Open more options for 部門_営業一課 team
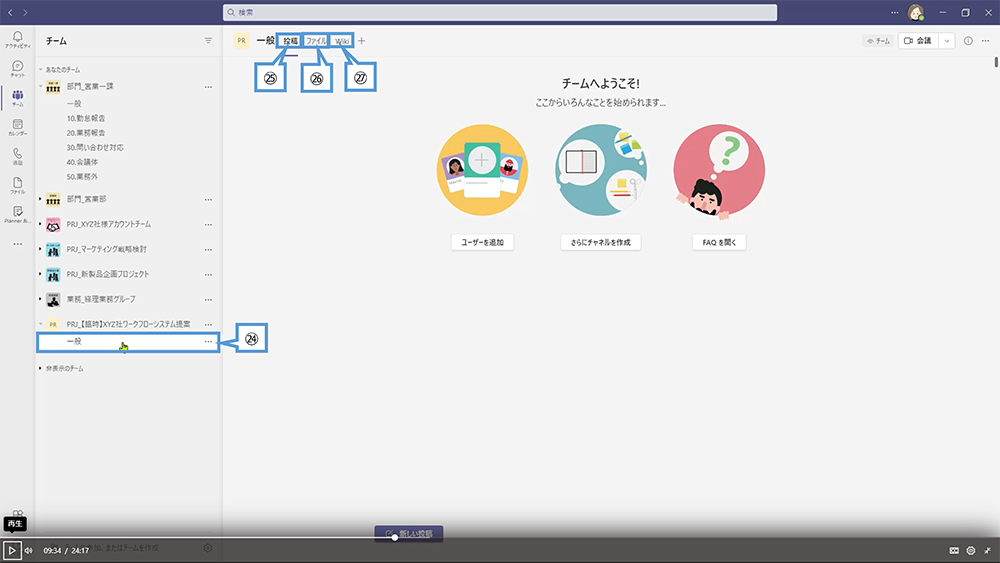Screen dimensions: 1000x563 (208, 87)
